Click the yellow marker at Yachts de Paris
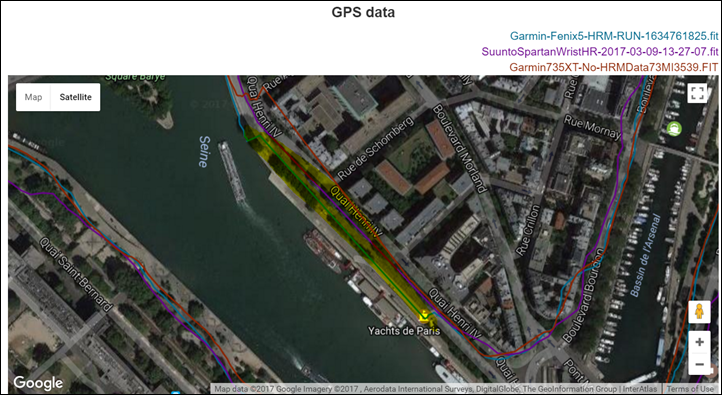 (424, 316)
